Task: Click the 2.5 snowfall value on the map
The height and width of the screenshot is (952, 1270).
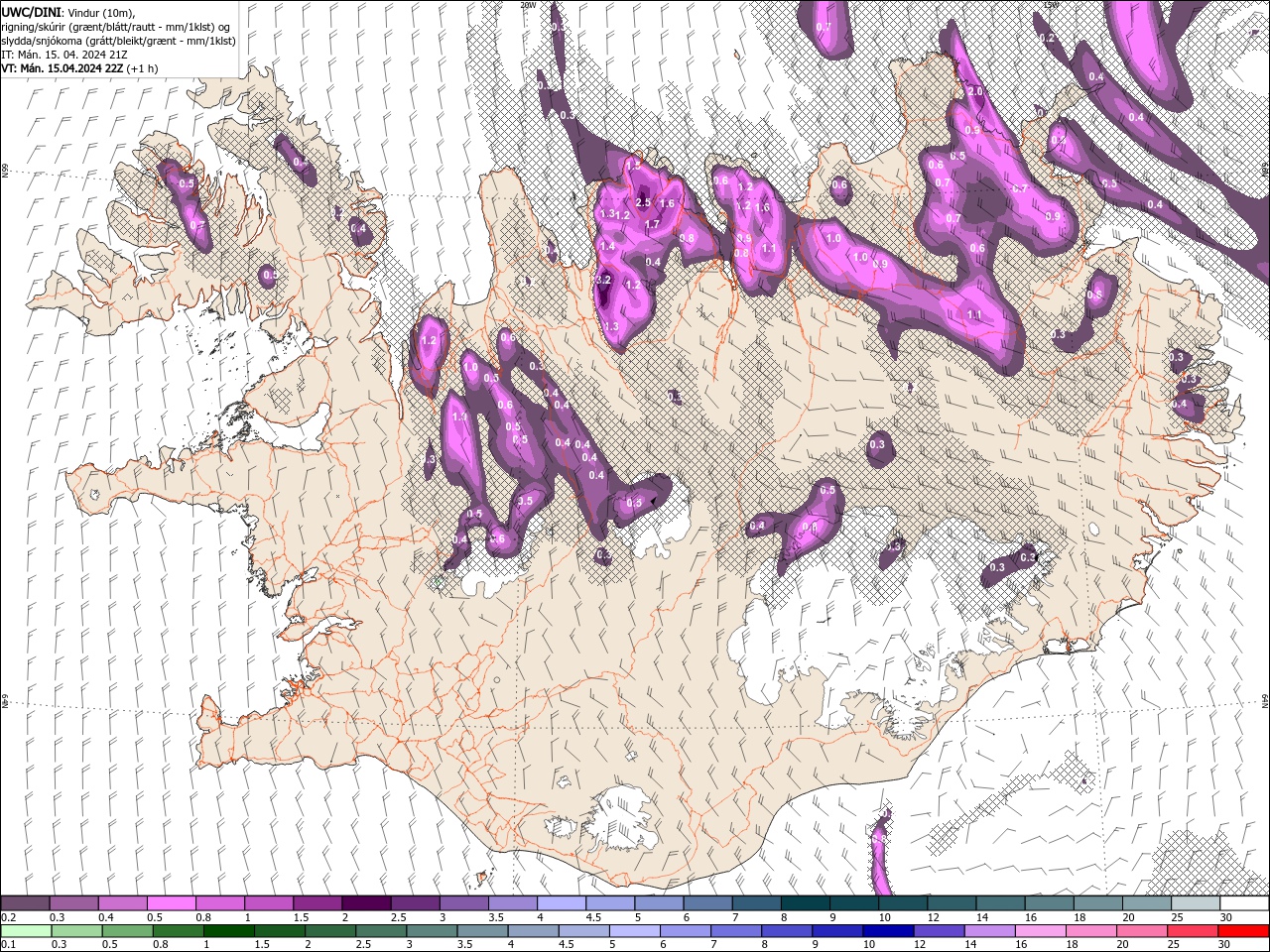Action: click(643, 202)
